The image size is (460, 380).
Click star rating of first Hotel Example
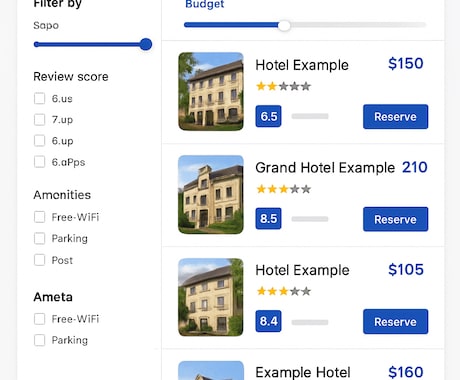click(x=283, y=86)
